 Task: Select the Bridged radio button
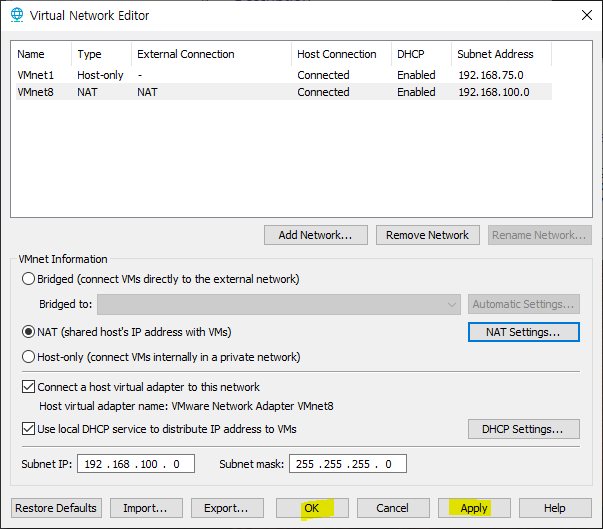tap(28, 279)
